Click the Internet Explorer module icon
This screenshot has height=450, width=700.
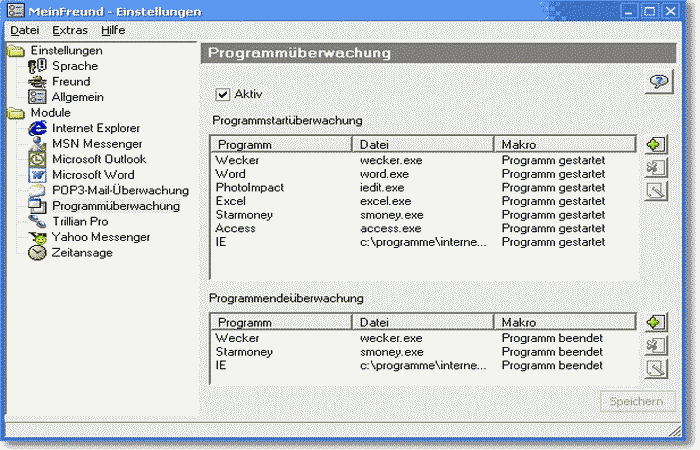tap(37, 128)
